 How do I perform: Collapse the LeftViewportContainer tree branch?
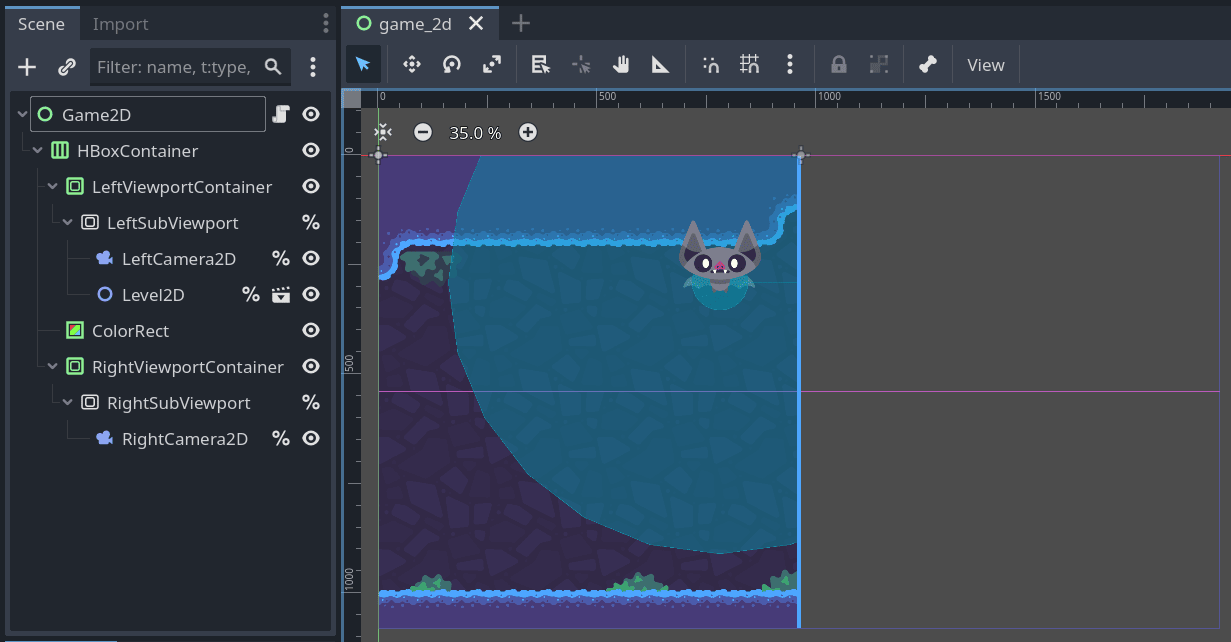[x=53, y=187]
